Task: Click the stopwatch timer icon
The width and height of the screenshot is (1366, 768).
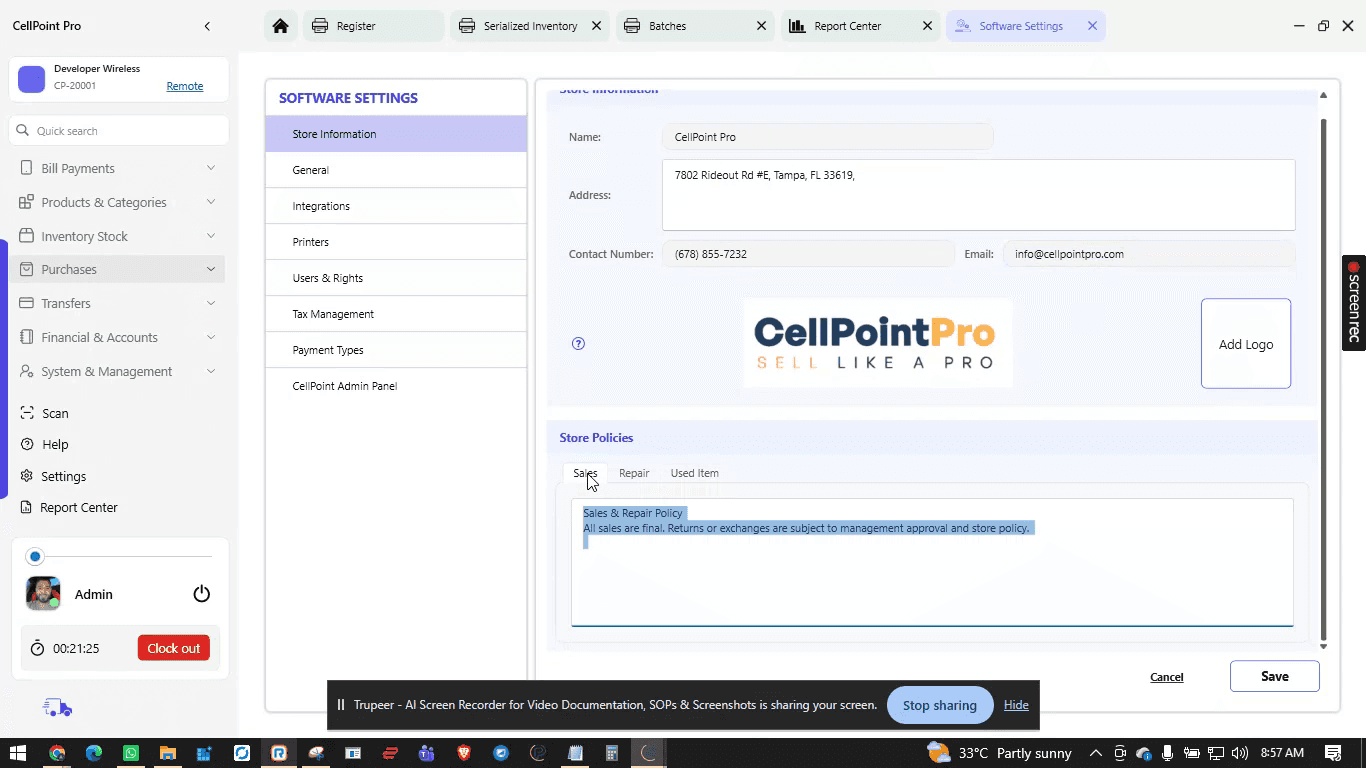Action: tap(38, 648)
